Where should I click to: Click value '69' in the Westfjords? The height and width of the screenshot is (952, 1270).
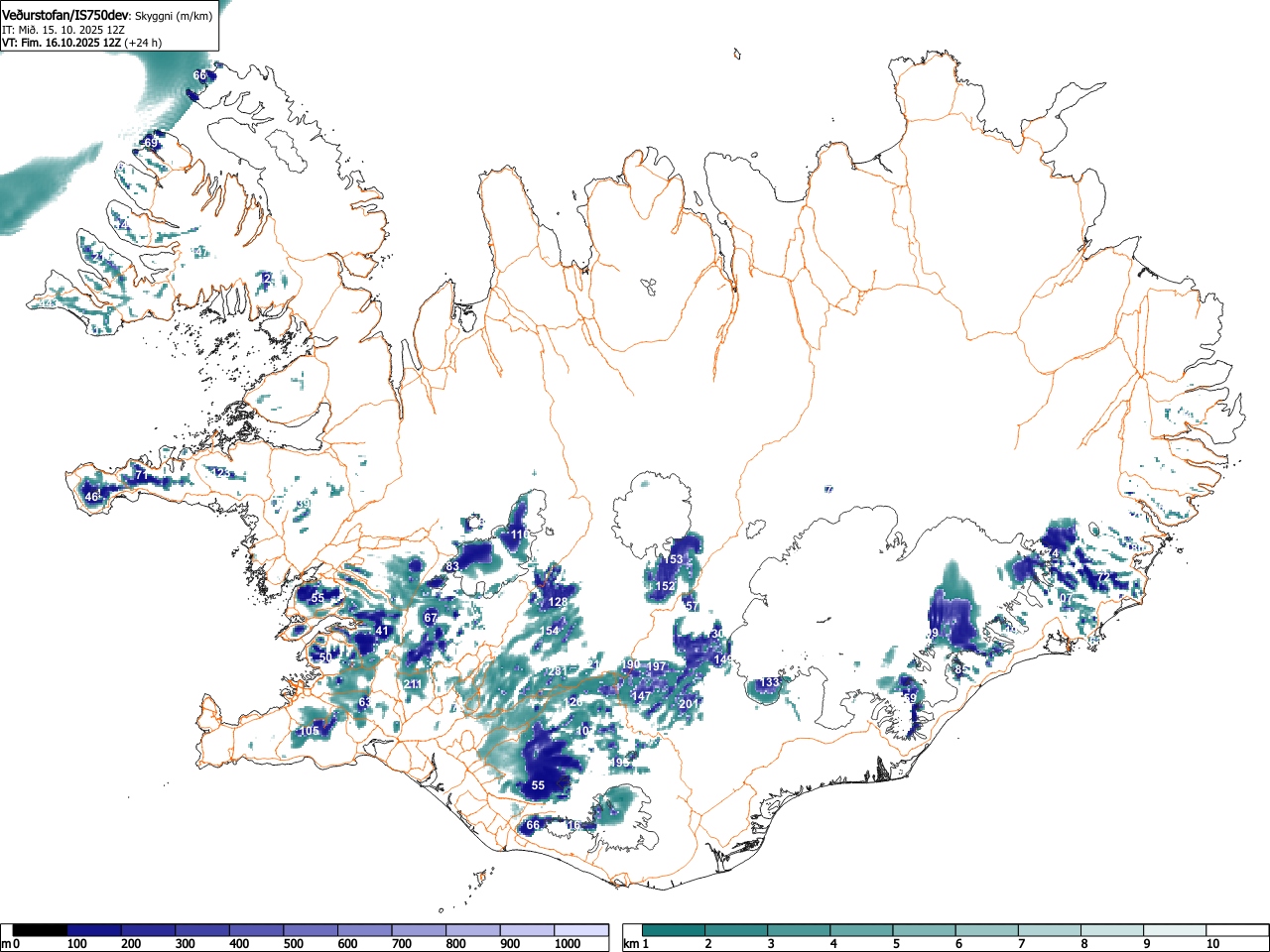pos(151,143)
